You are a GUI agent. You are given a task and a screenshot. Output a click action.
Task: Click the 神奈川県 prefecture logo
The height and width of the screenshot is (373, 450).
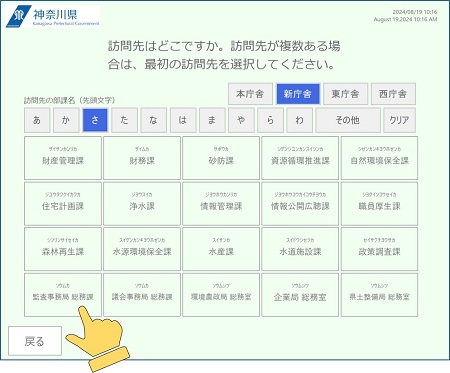[53, 16]
